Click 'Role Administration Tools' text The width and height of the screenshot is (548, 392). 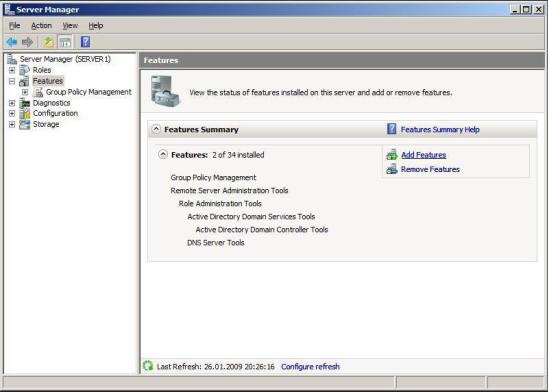[x=220, y=203]
